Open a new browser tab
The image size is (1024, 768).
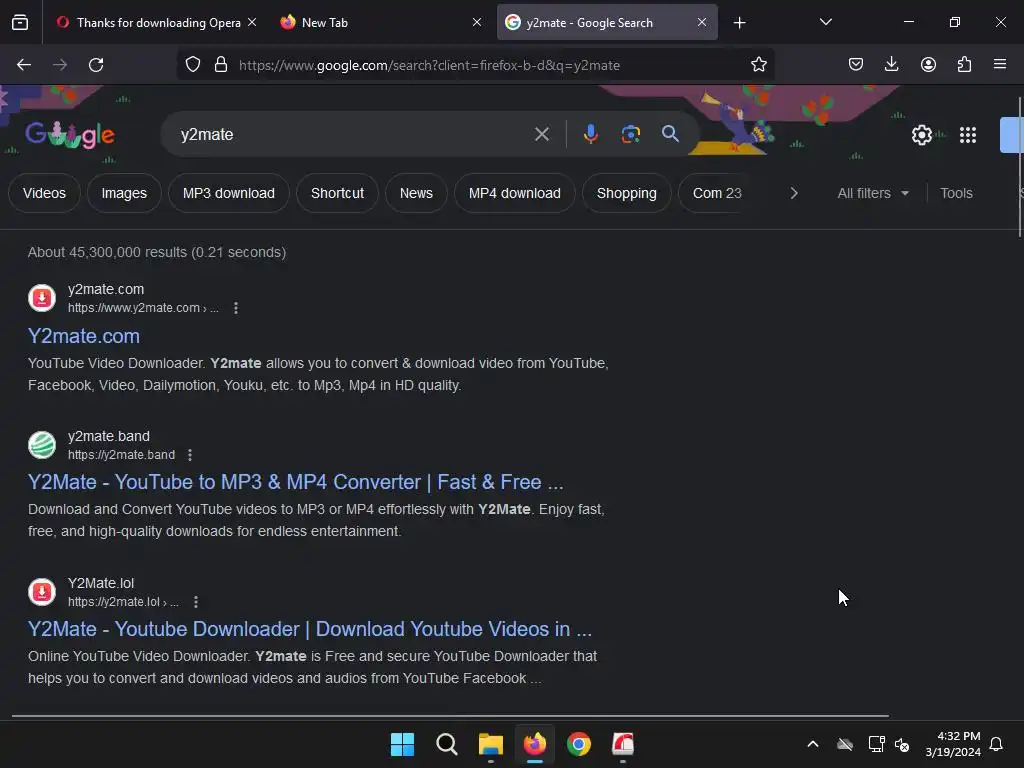(x=739, y=23)
